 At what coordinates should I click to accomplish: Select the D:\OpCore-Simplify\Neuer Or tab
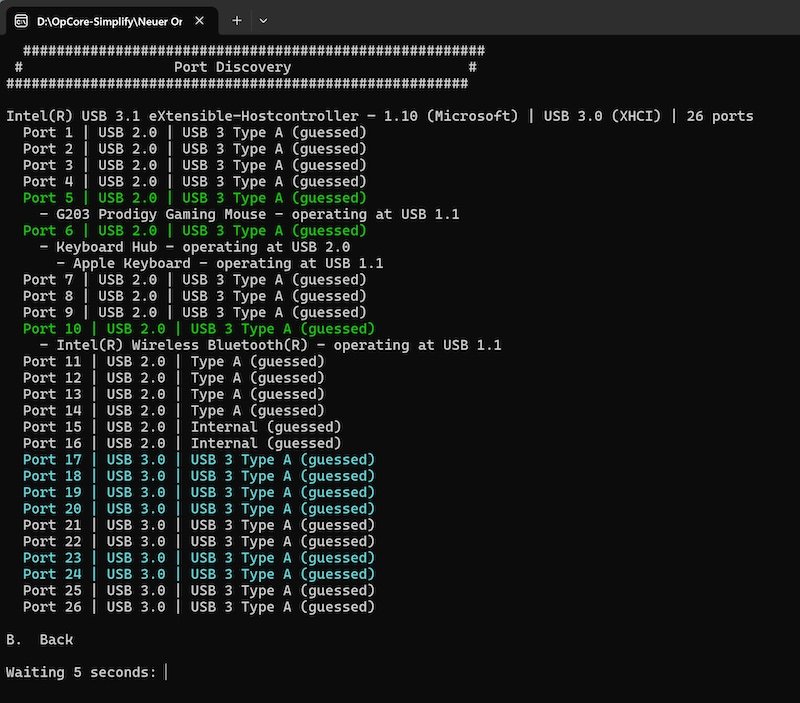point(110,21)
